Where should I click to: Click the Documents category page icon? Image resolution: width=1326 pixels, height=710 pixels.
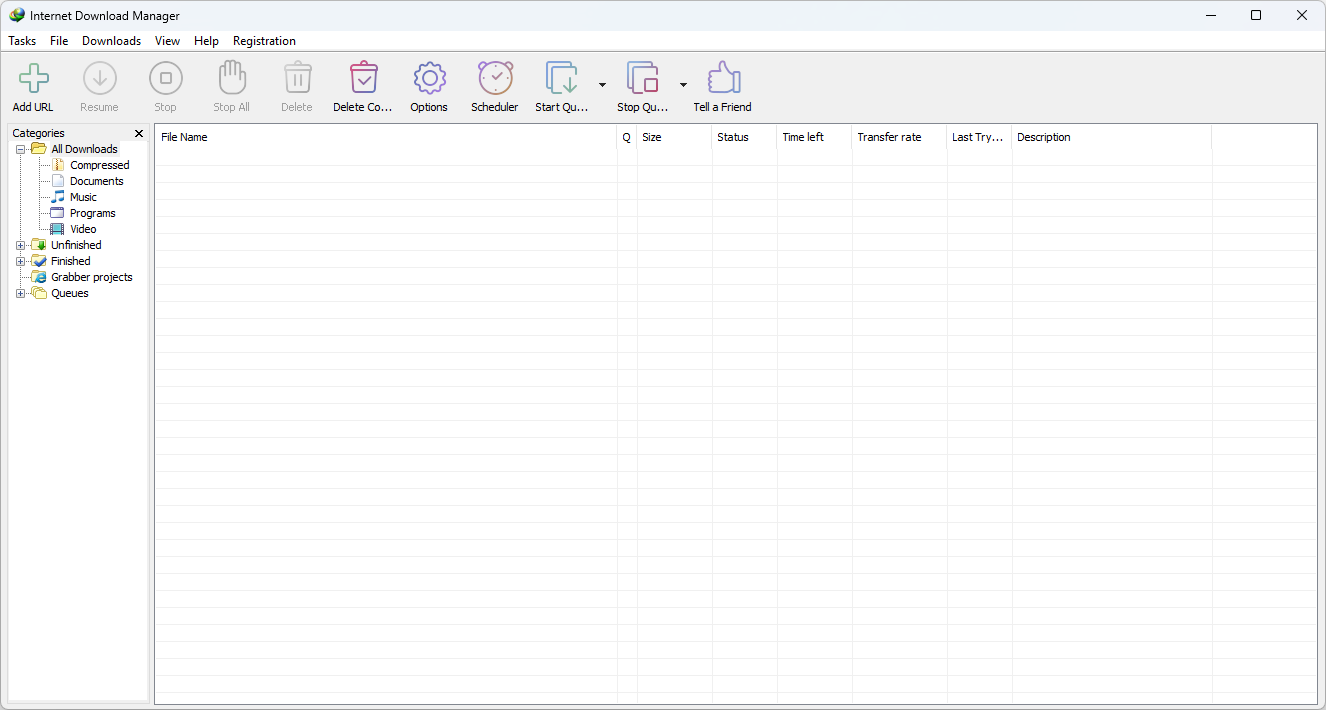[58, 181]
